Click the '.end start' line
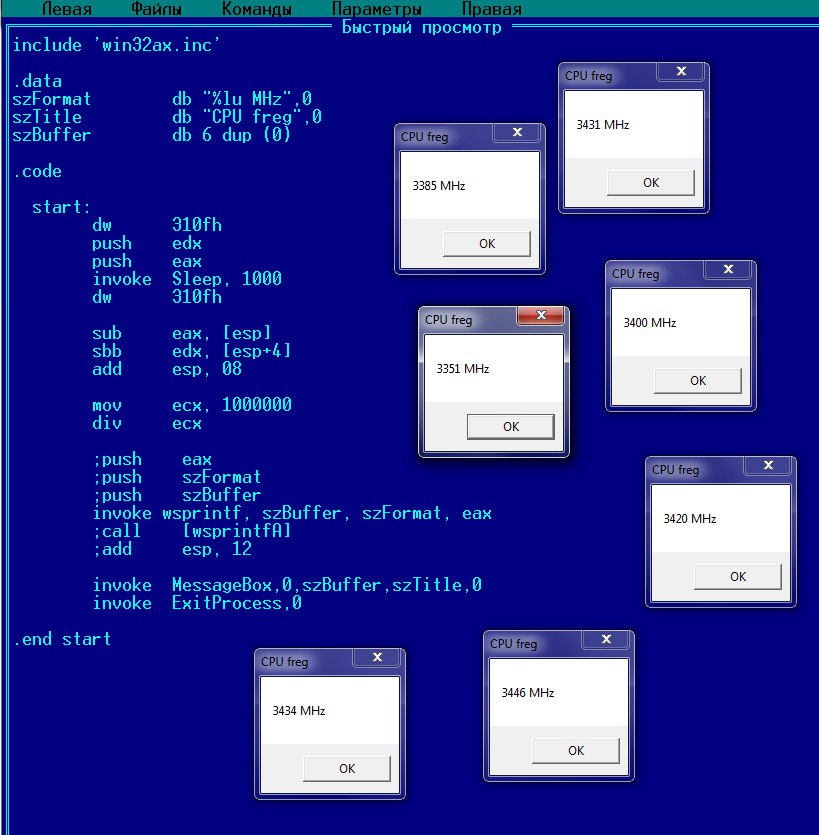This screenshot has width=819, height=835. click(62, 638)
